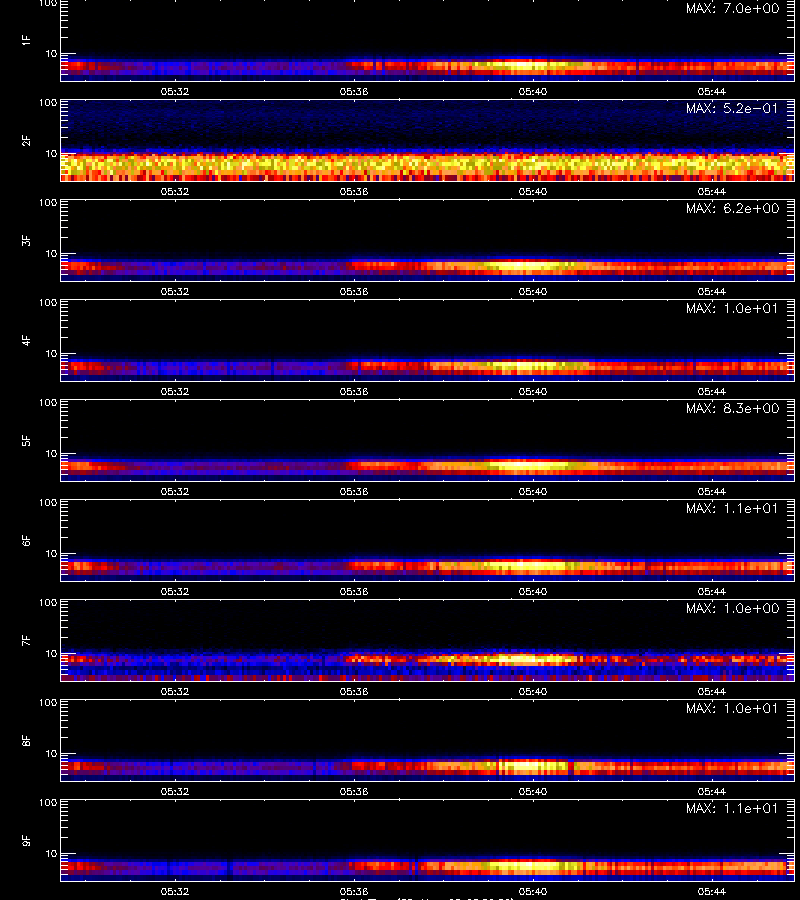800x900 pixels.
Task: Select the 'MAX: 5.2e-01' value in panel 2F
Action: click(x=732, y=108)
